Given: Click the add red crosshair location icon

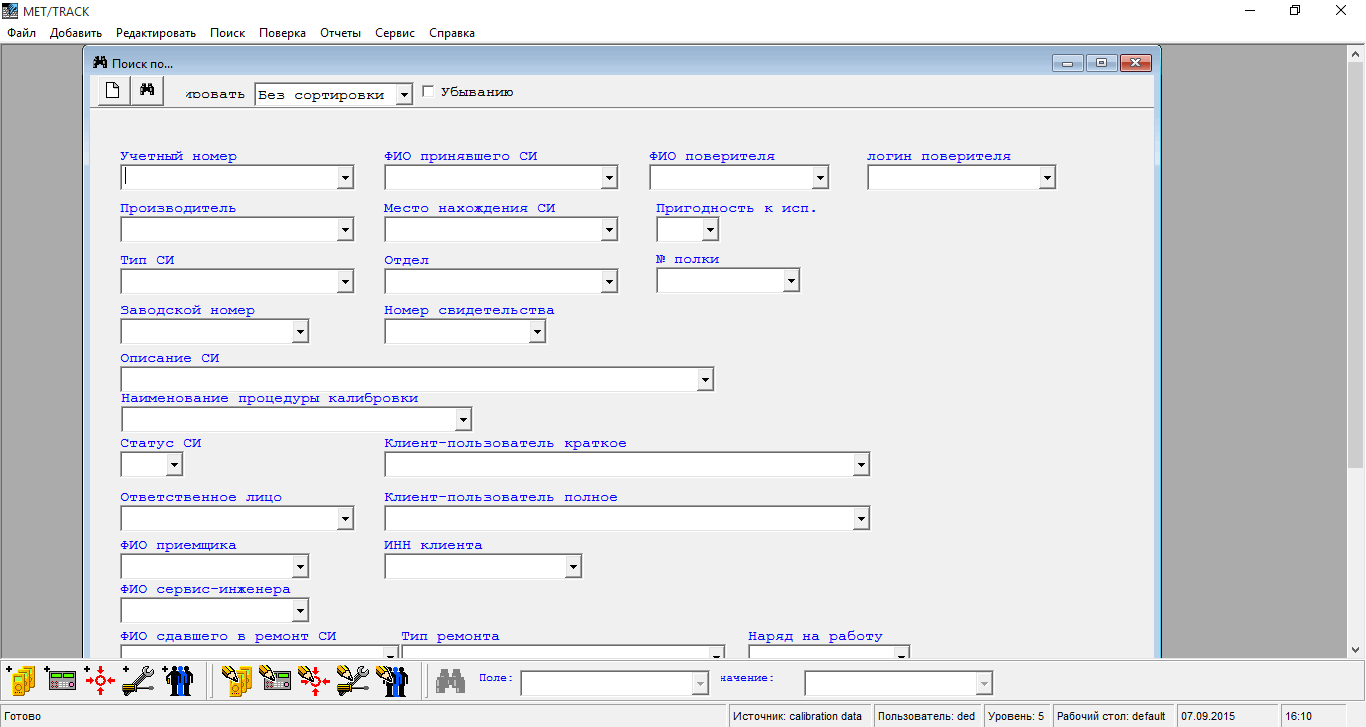Looking at the screenshot, I should click(x=99, y=681).
